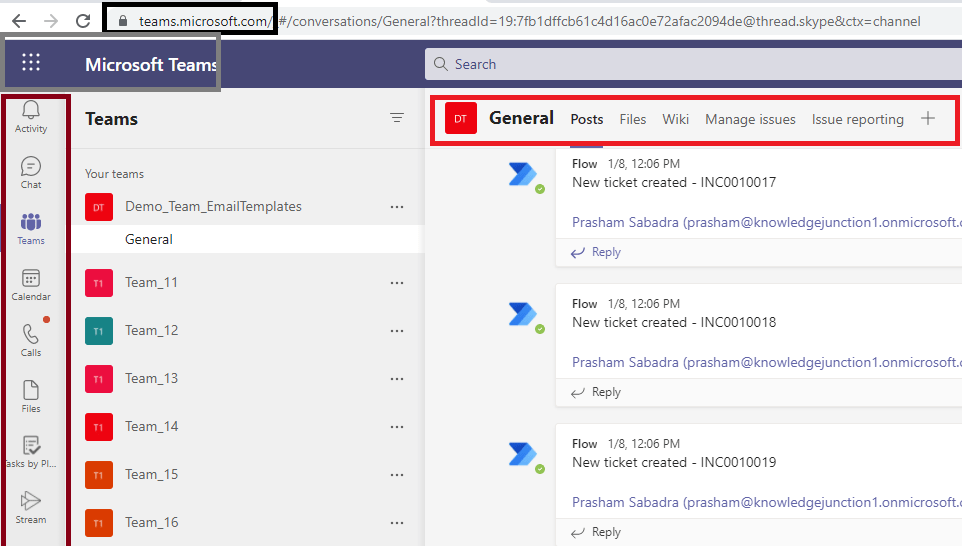Reply to the INC0010018 ticket post
This screenshot has width=962, height=546.
pos(596,392)
